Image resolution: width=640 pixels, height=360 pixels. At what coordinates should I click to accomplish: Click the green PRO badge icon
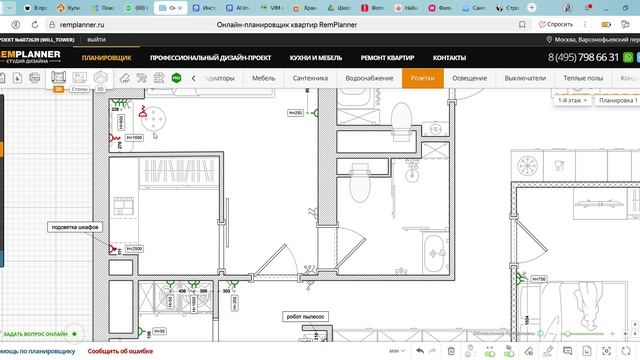(176, 78)
